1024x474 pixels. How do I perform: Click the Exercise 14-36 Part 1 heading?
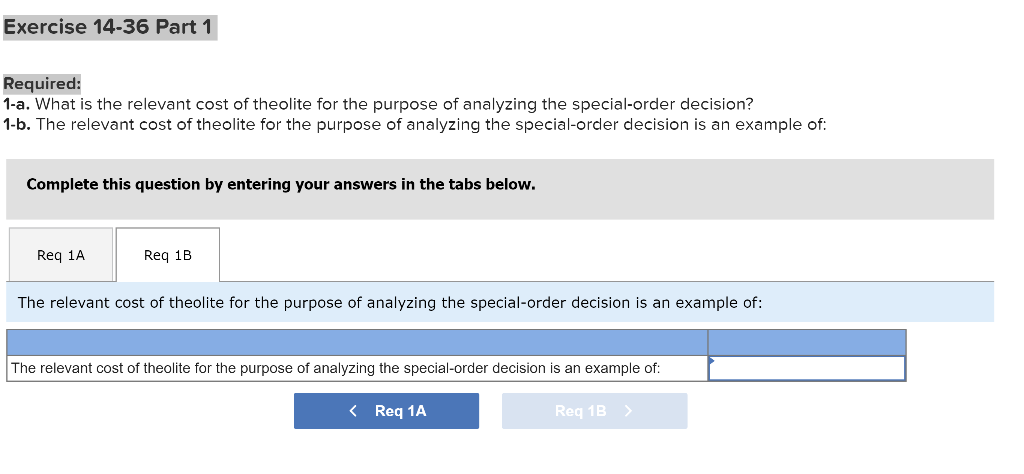[108, 27]
